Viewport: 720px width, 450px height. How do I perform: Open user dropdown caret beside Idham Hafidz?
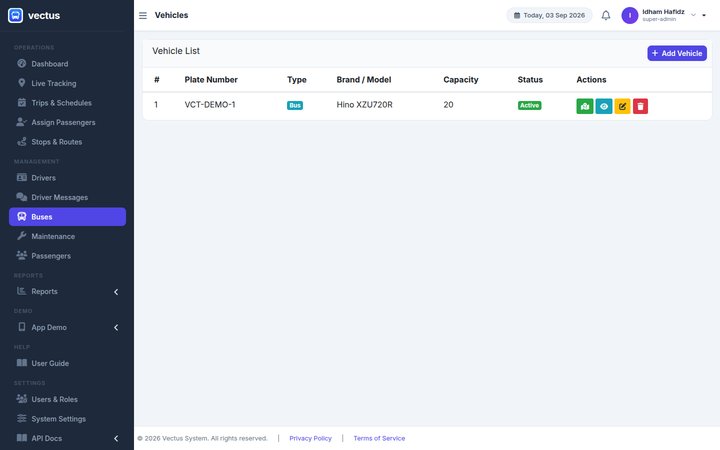click(x=704, y=15)
